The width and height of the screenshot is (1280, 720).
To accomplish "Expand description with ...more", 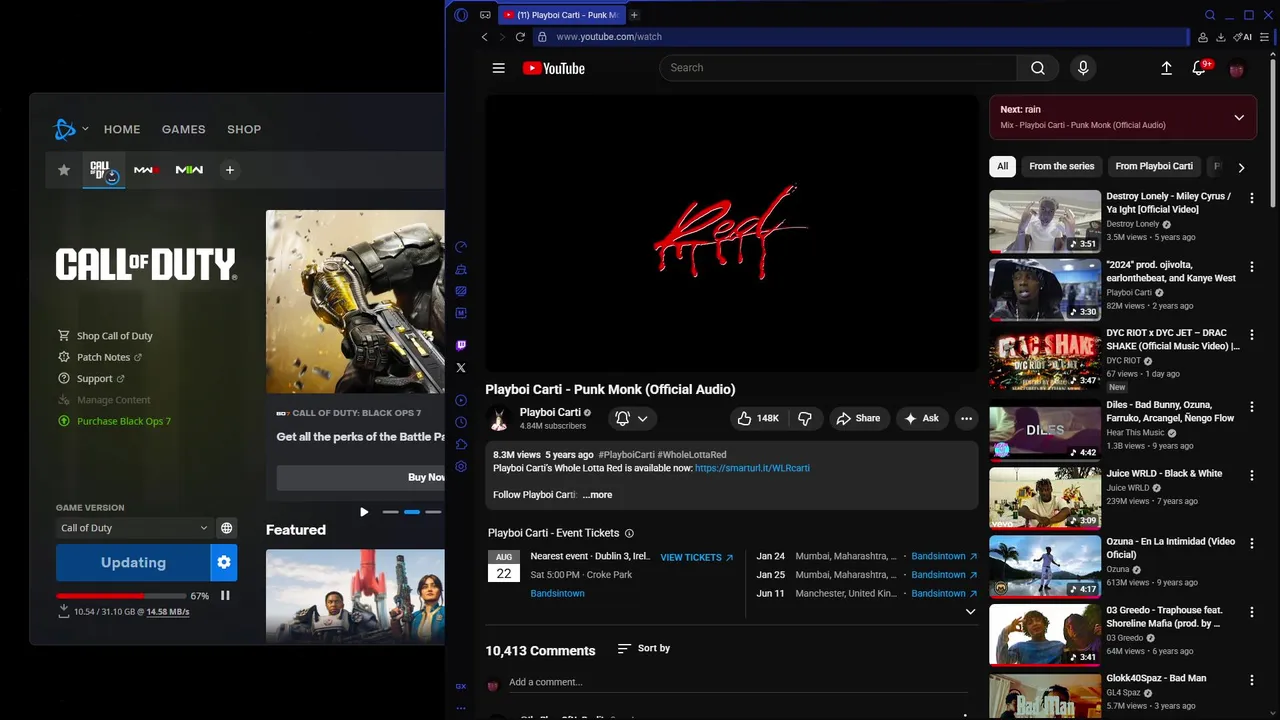I will (x=597, y=495).
